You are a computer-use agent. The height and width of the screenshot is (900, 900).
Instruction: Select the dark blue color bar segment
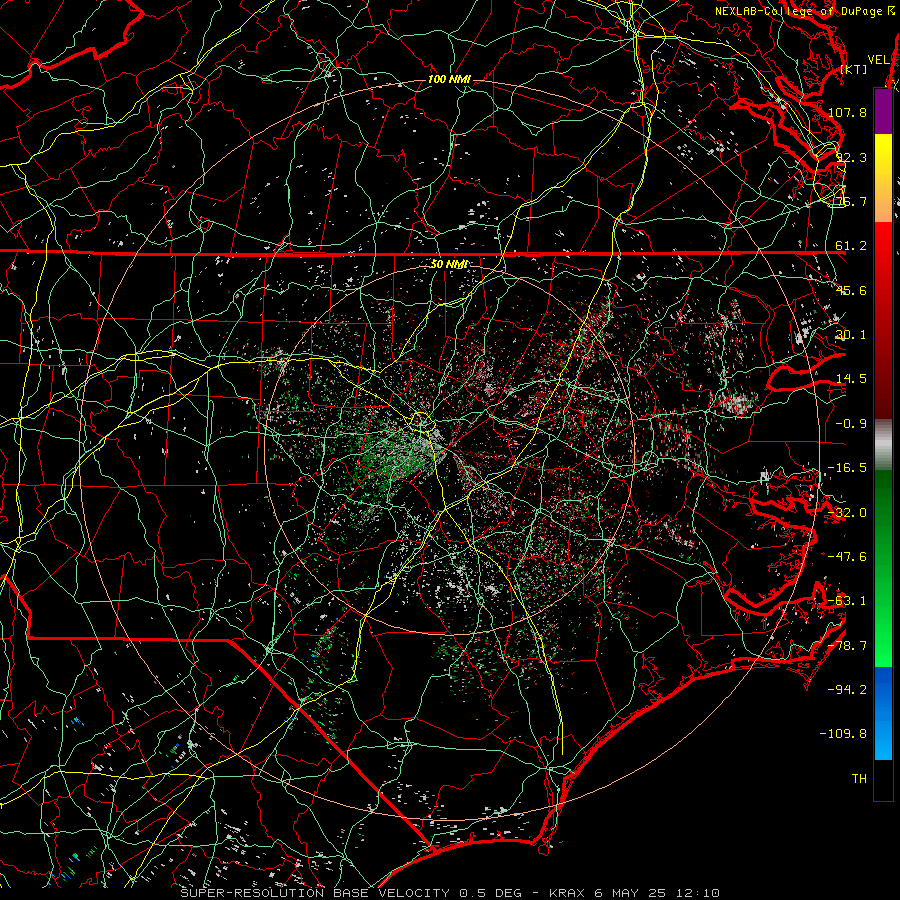coord(883,689)
